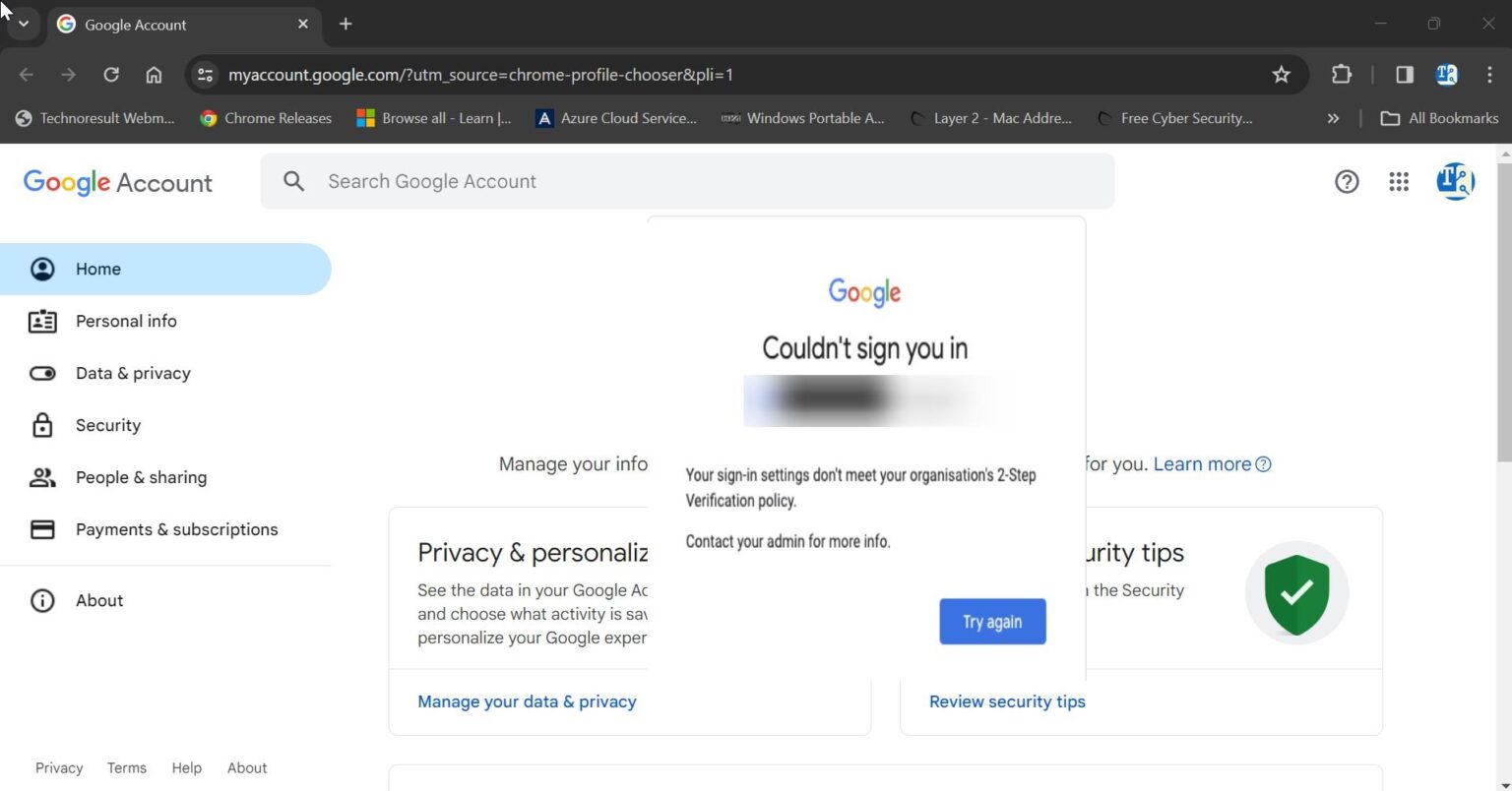
Task: Close the Google Account tab
Action: [x=303, y=24]
